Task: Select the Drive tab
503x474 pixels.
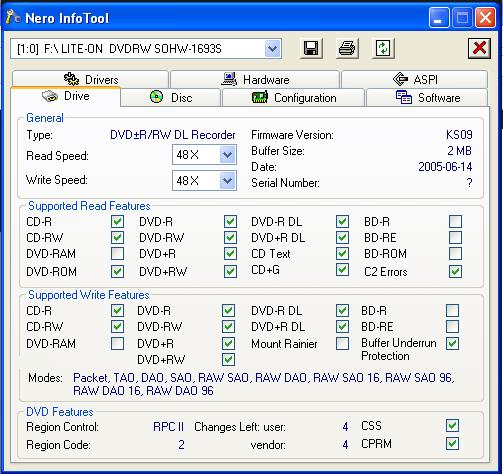Action: (x=66, y=96)
